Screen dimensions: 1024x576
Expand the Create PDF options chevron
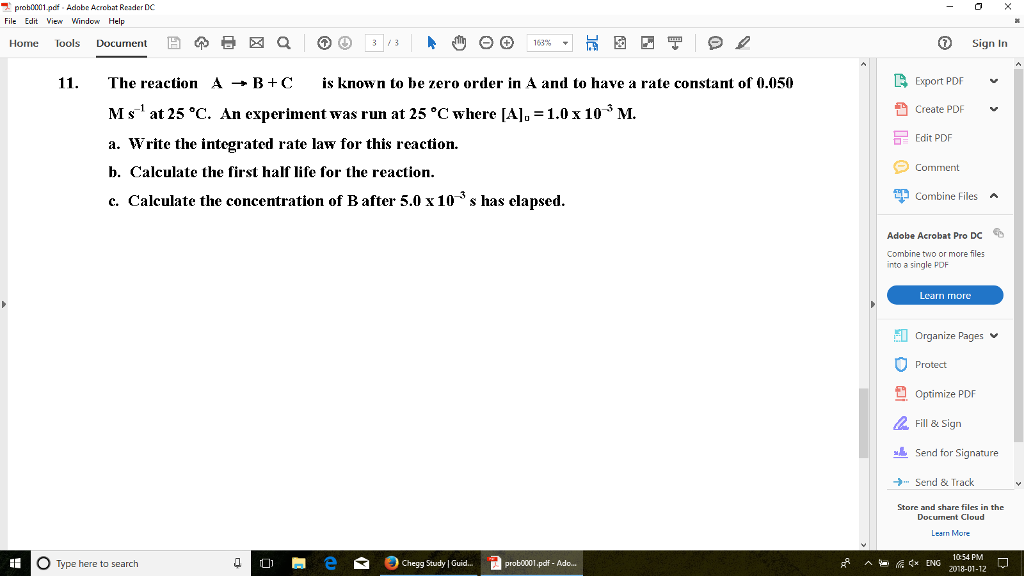(x=995, y=108)
